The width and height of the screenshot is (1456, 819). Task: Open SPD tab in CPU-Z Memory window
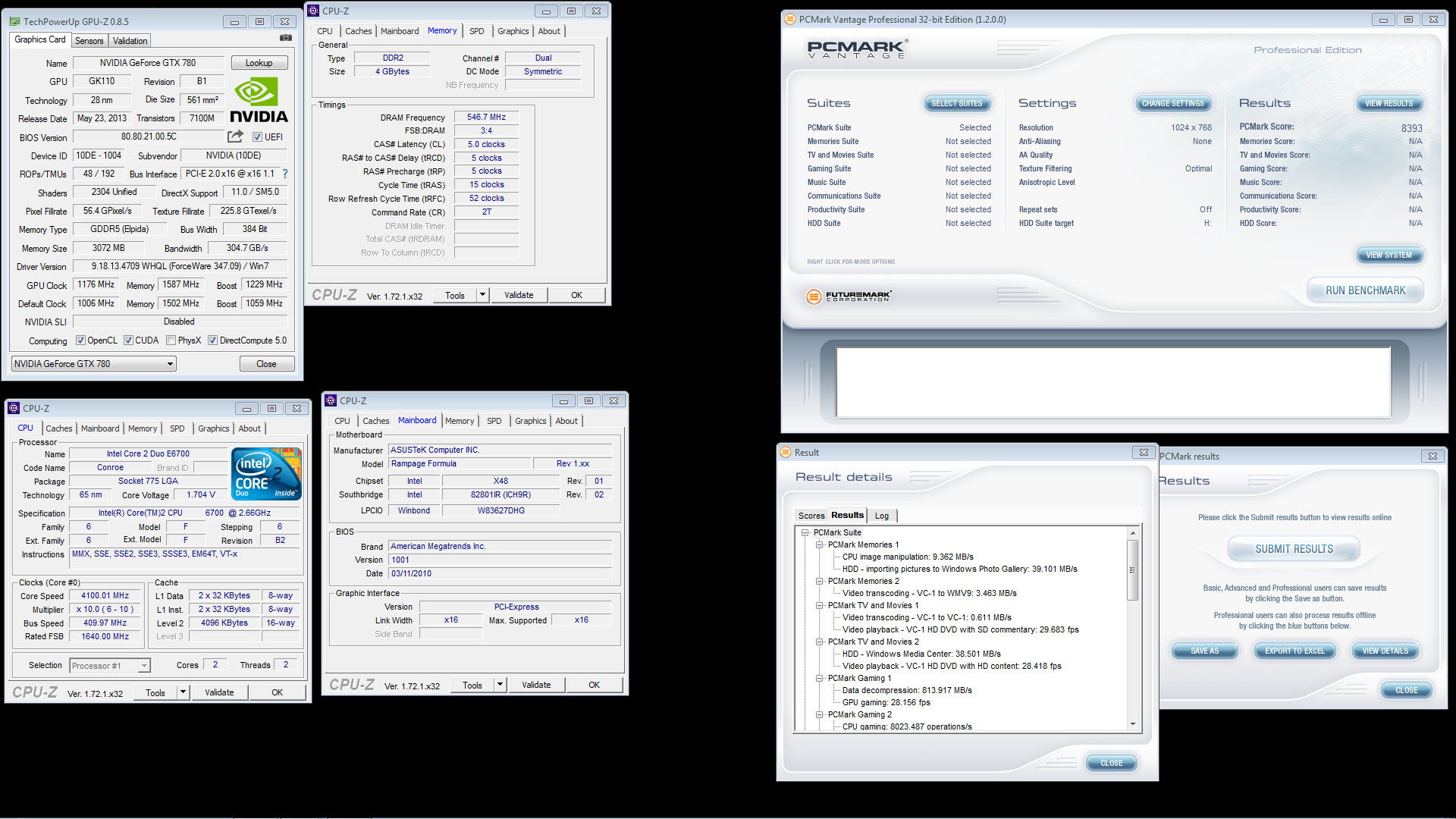[x=477, y=31]
